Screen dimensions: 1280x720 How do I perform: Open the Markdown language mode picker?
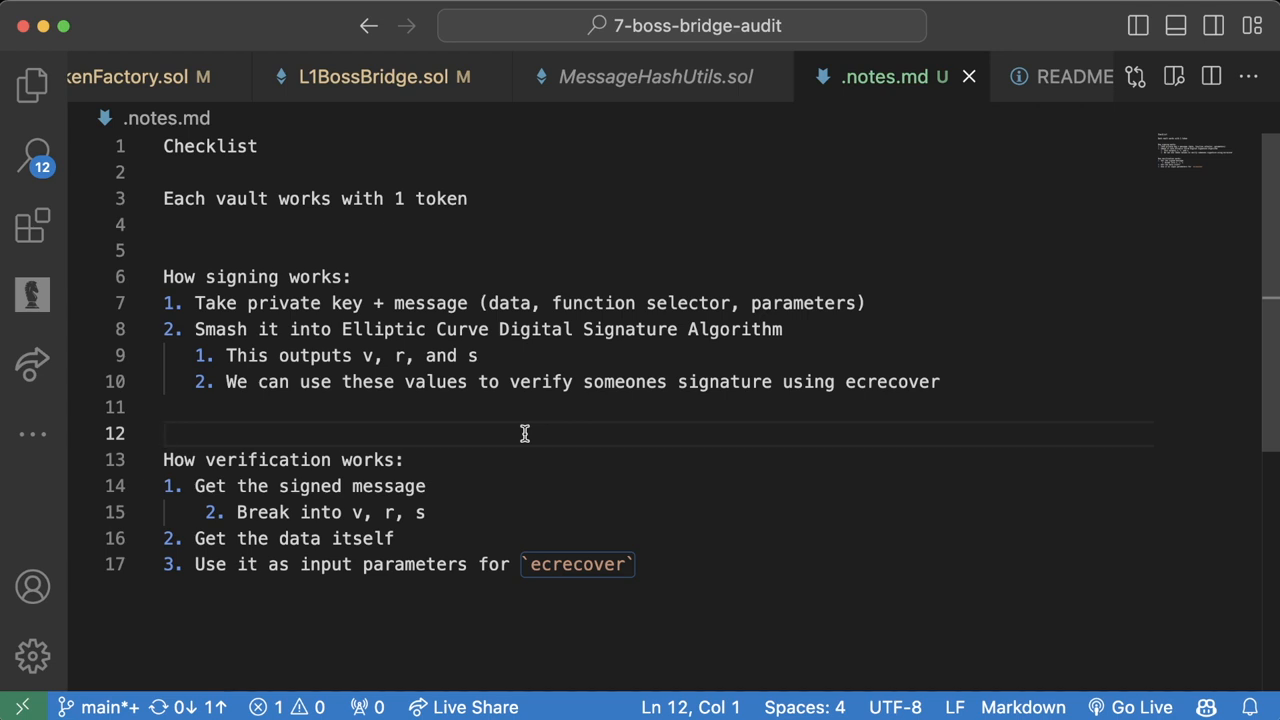(1022, 707)
